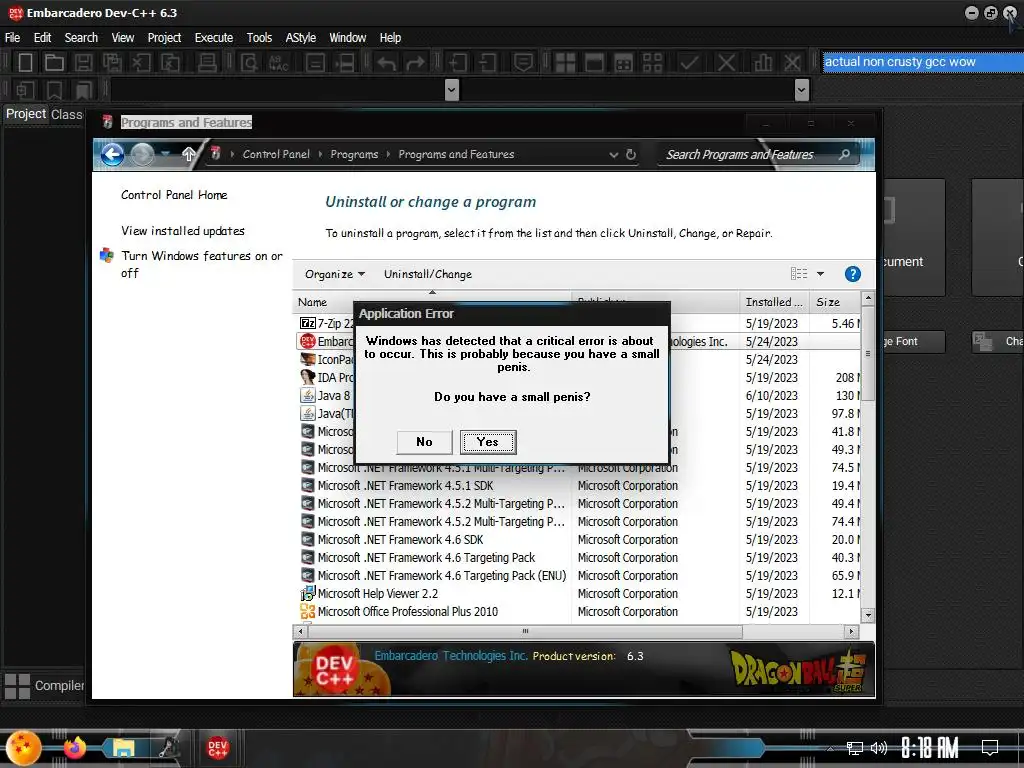
Task: Open the first class browser combo box dropdown
Action: [x=451, y=90]
